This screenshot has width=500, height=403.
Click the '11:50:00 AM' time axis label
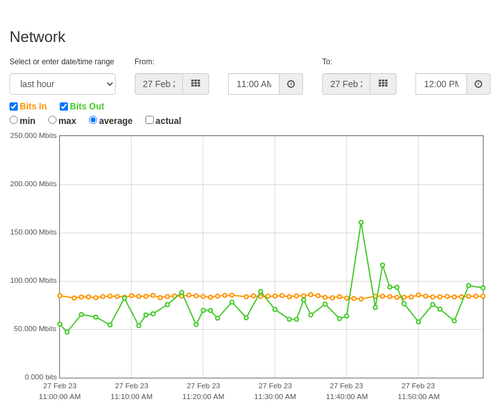pos(419,397)
